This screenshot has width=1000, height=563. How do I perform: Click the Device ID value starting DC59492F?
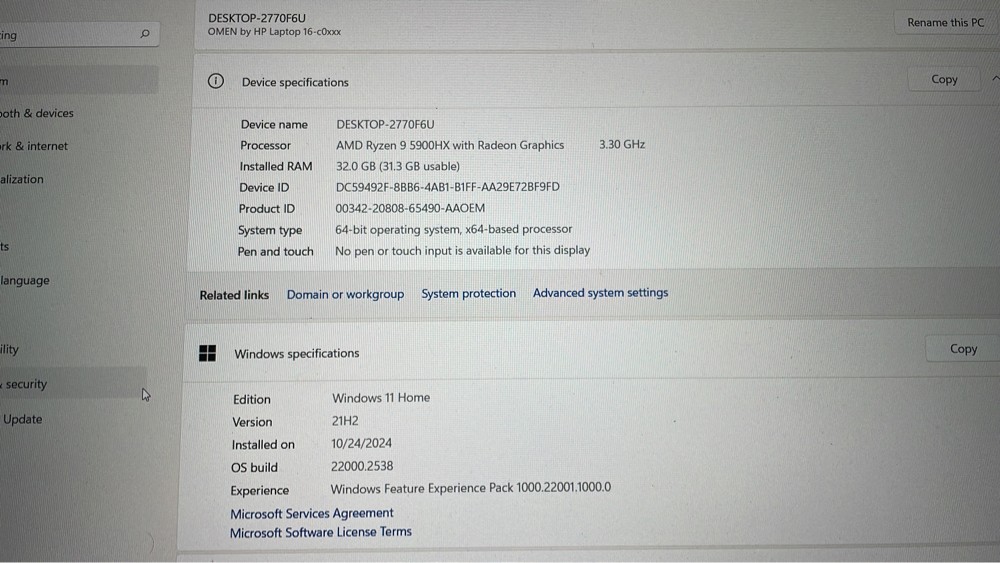coord(448,187)
